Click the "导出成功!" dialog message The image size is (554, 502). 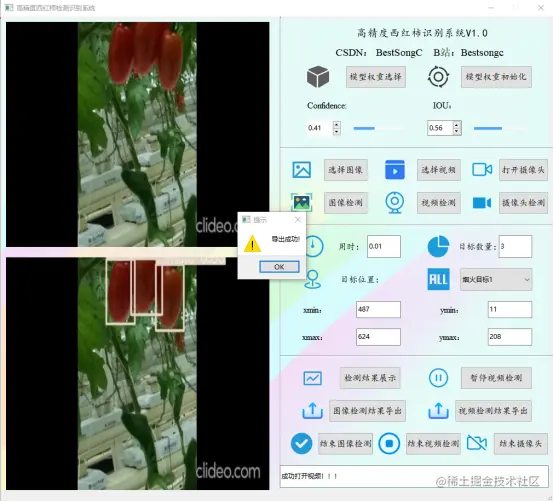(x=285, y=239)
